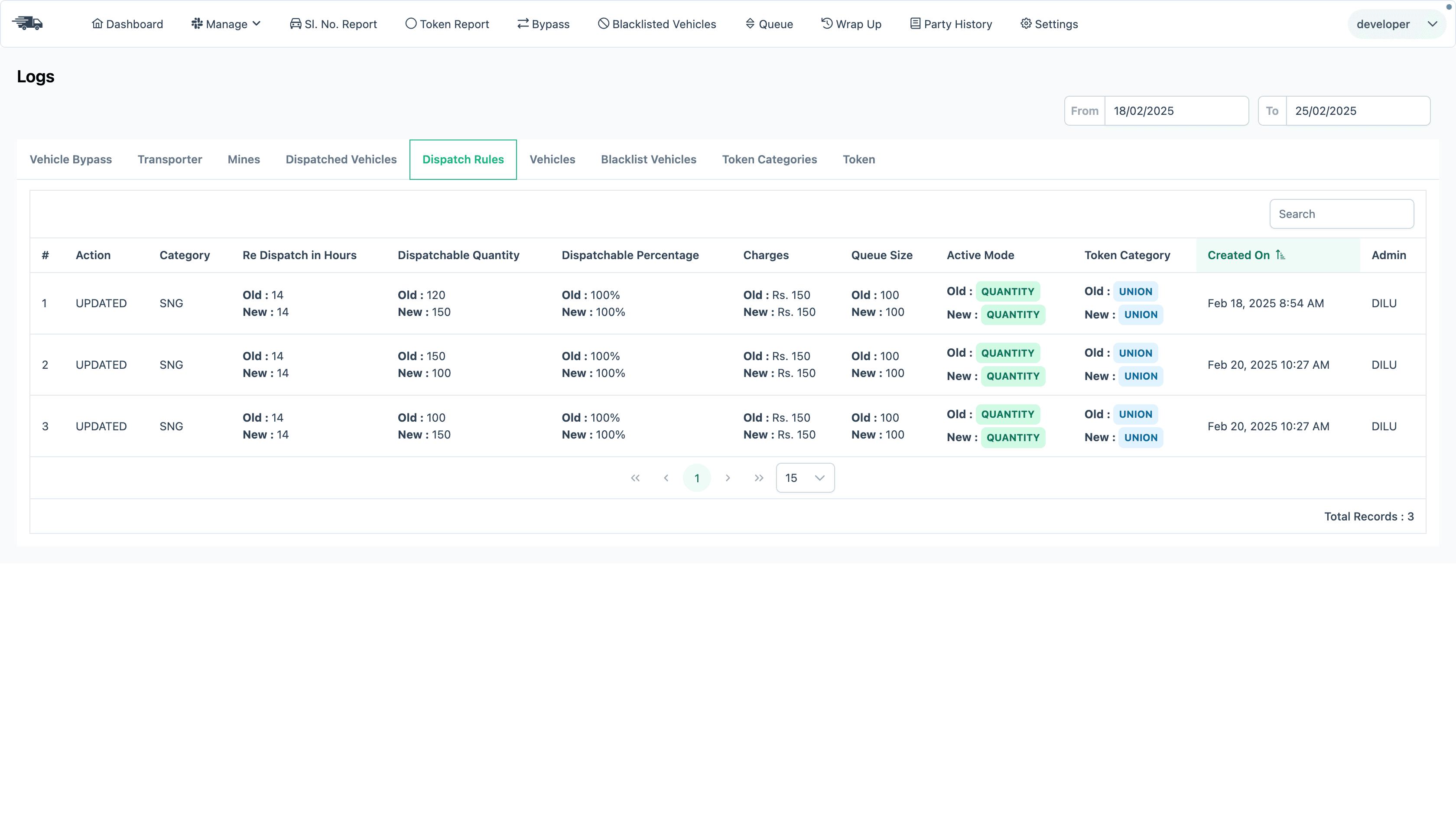This screenshot has height=819, width=1456.
Task: Click the truck logo in the navbar
Action: pos(28,23)
